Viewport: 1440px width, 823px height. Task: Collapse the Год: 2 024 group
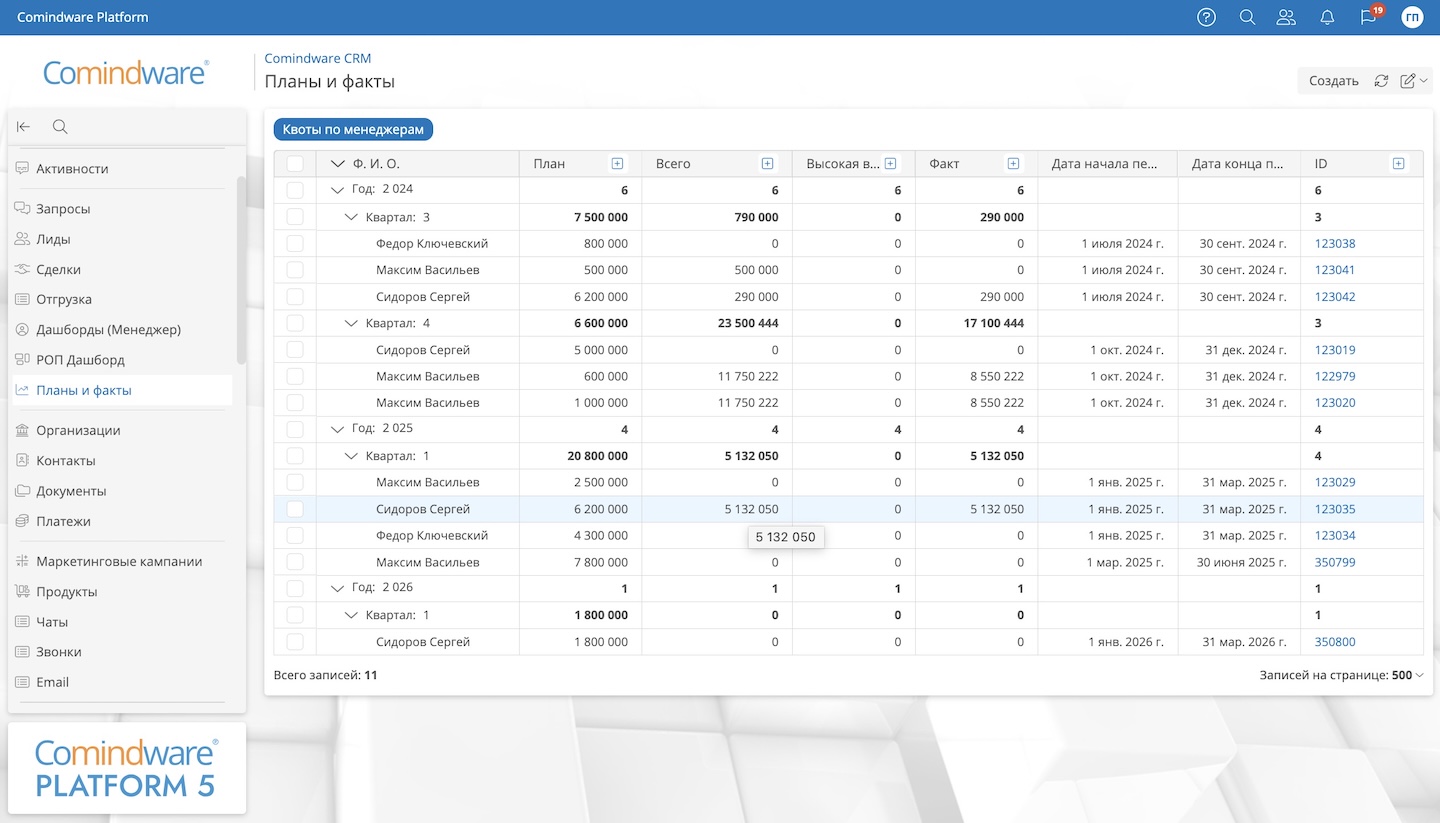(x=337, y=189)
